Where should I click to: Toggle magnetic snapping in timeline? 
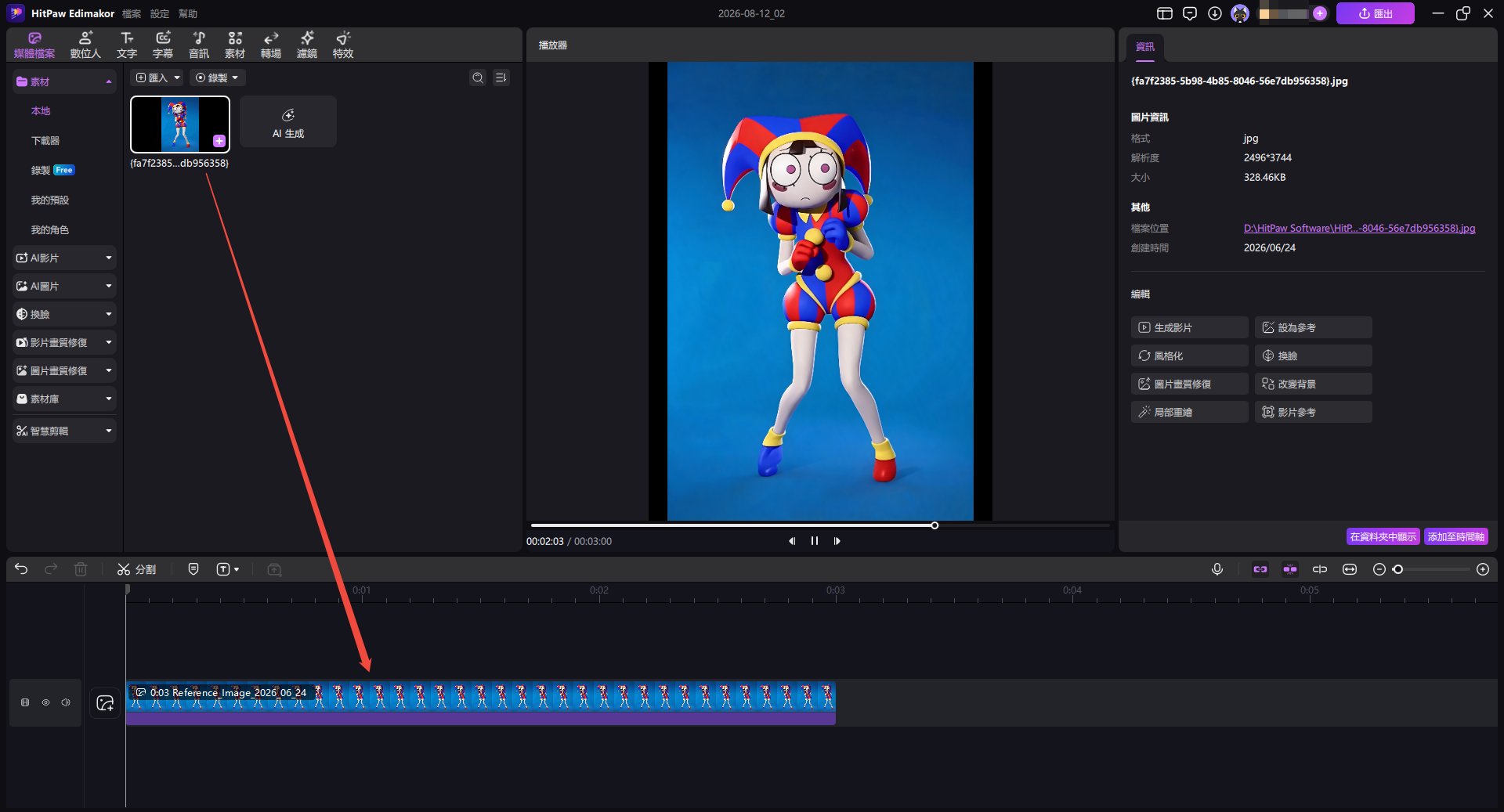[x=1290, y=569]
